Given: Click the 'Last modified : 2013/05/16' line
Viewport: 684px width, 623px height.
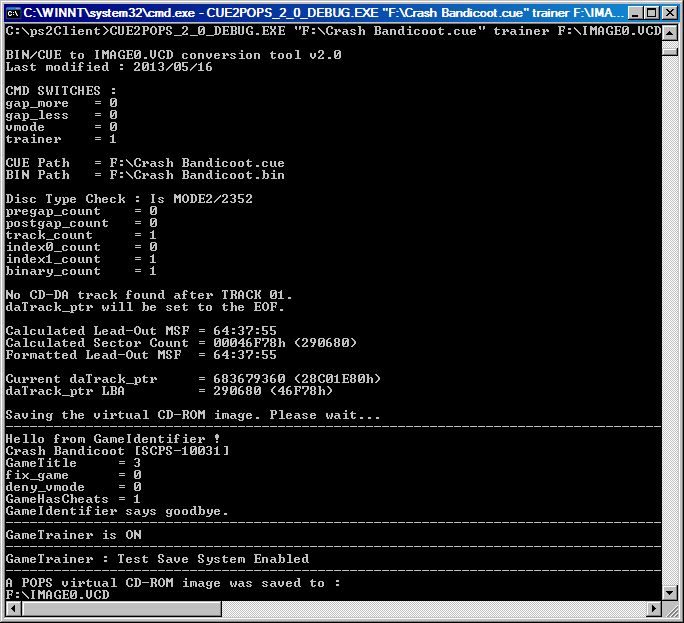Looking at the screenshot, I should tap(109, 67).
